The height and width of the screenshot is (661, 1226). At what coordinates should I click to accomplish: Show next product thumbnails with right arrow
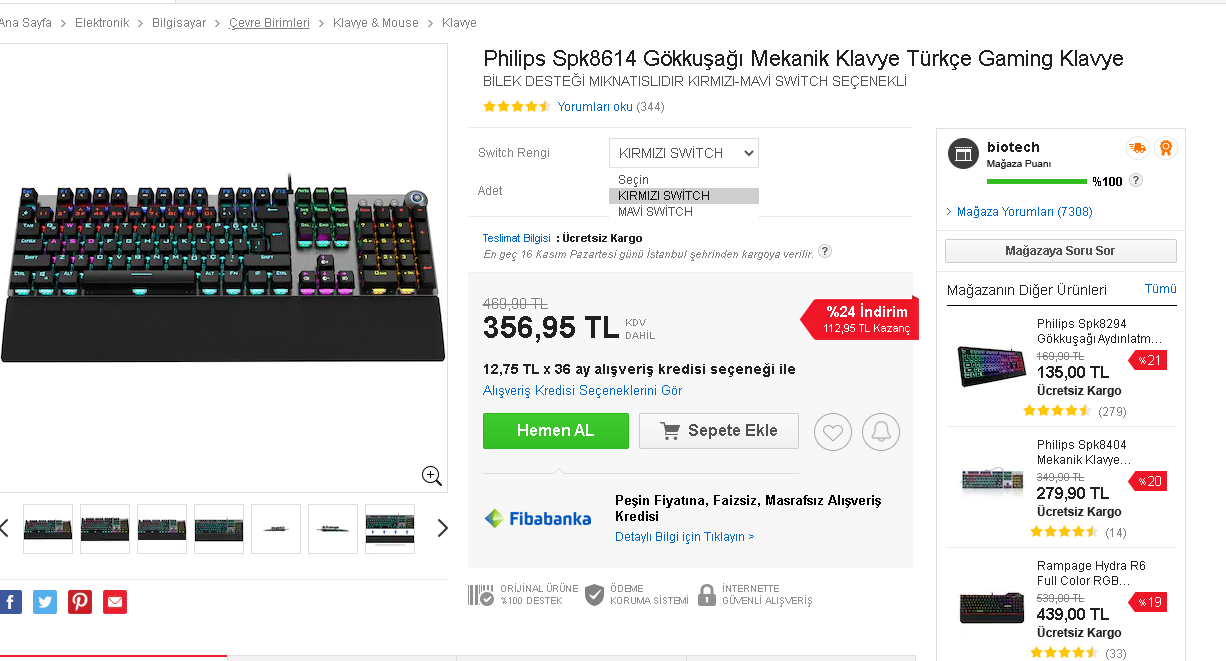[442, 528]
